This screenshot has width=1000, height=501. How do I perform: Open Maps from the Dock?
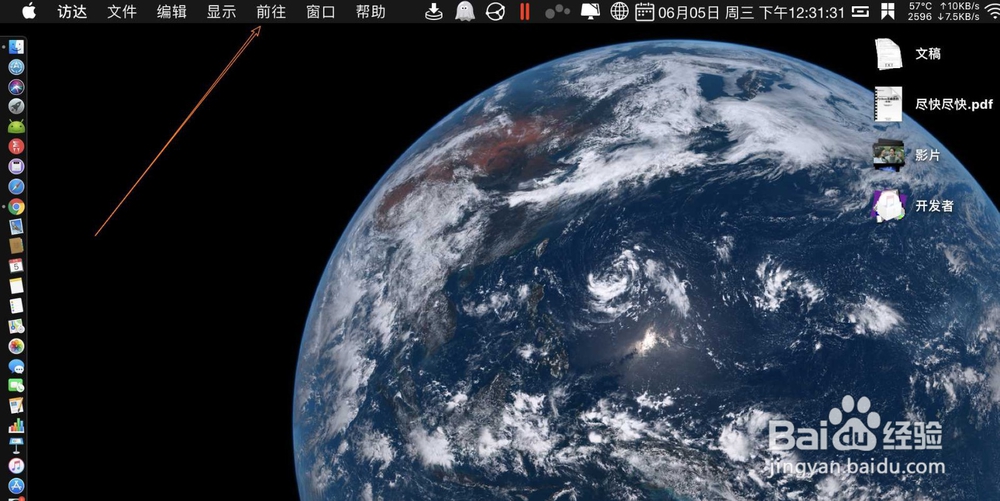[x=16, y=326]
